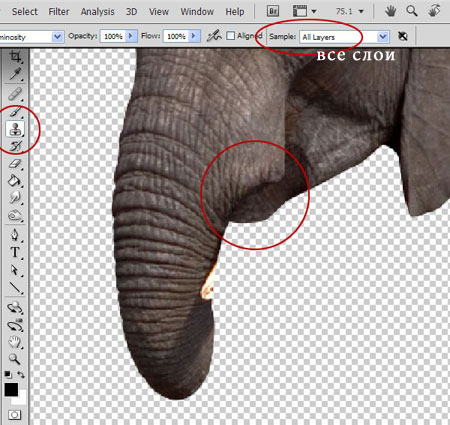This screenshot has height=425, width=450.
Task: Expand the Opacity slider arrow
Action: click(131, 36)
